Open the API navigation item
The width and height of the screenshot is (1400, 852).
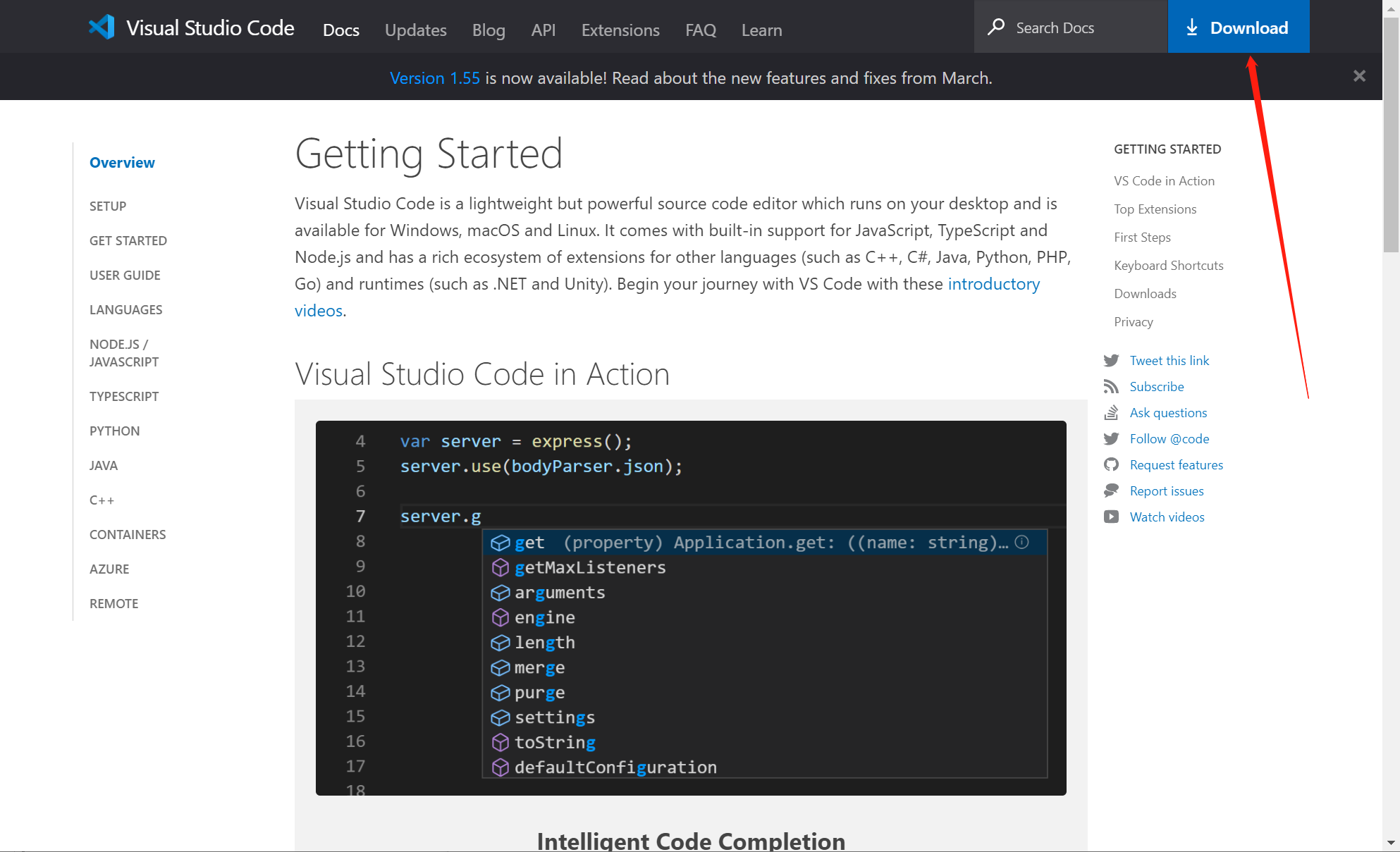tap(544, 30)
